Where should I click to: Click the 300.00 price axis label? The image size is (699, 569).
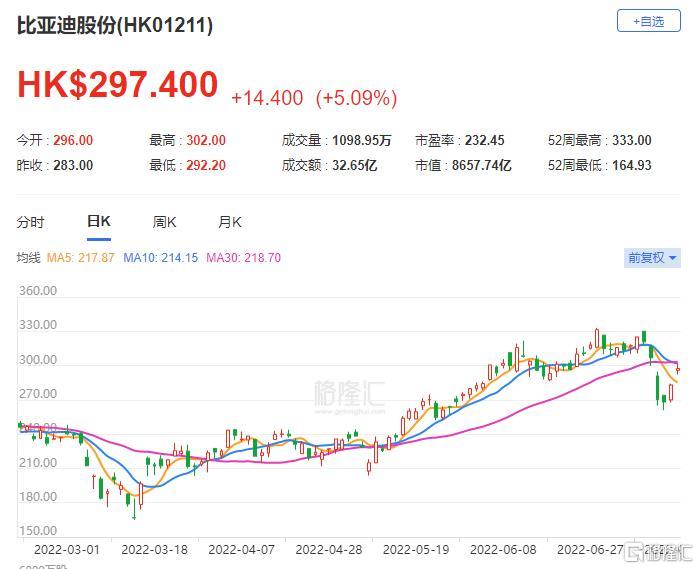point(38,359)
